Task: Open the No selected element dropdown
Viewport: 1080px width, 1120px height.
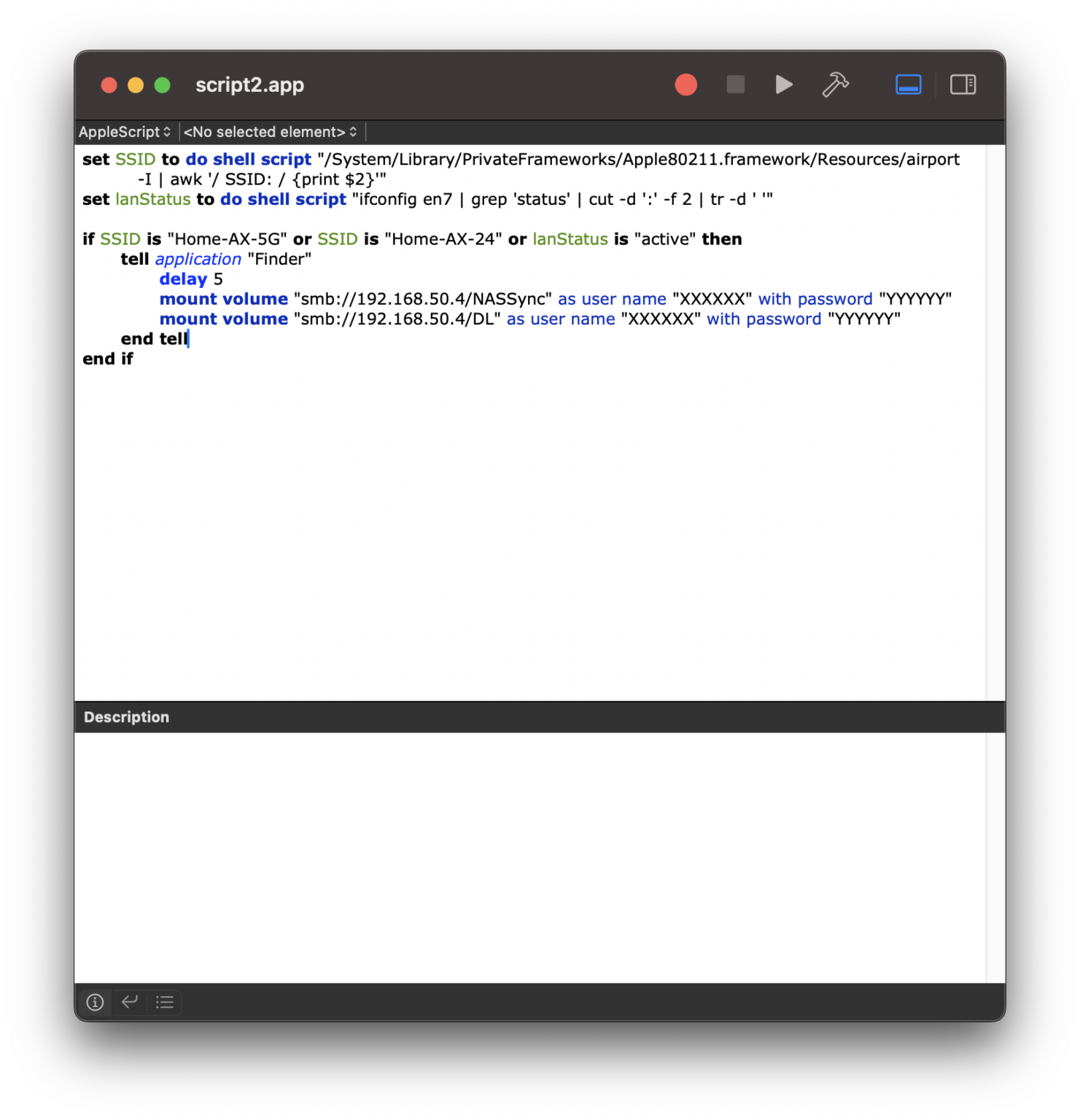Action: [271, 132]
